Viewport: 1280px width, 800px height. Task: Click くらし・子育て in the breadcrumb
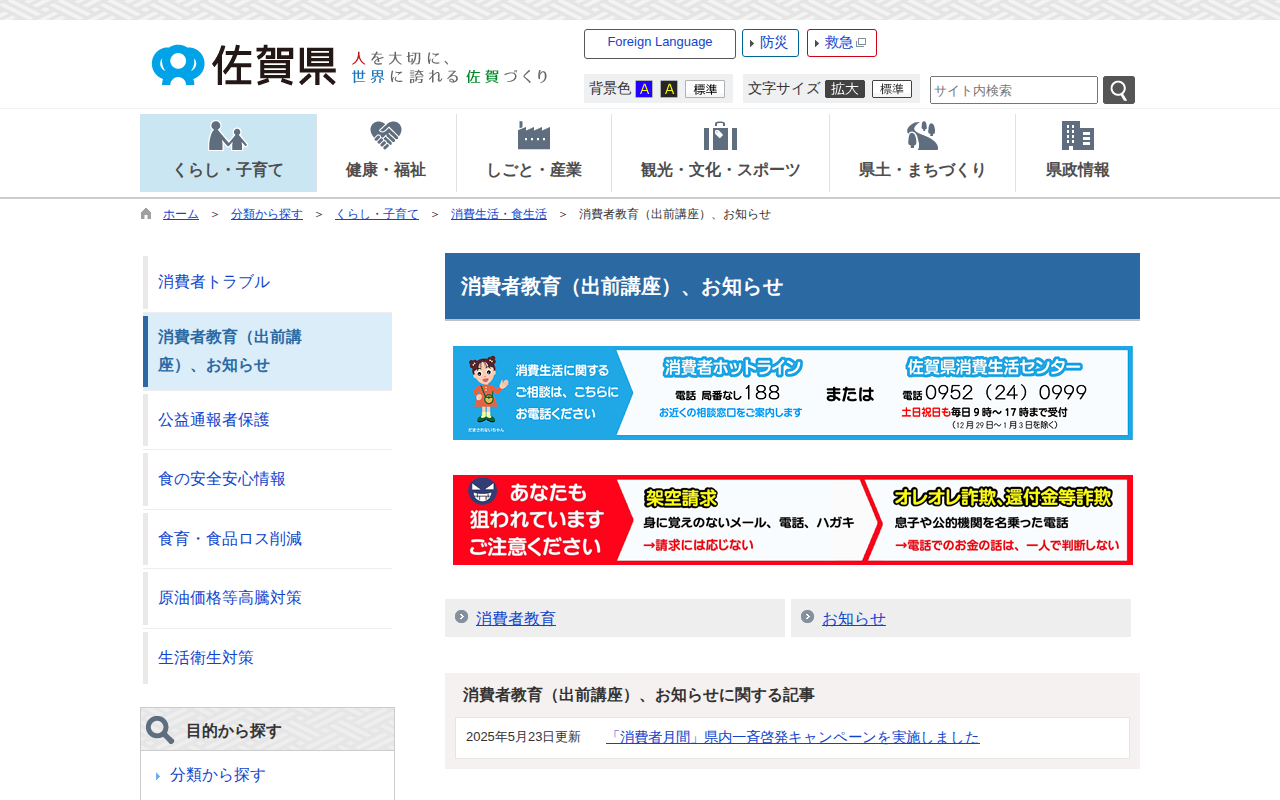(x=377, y=214)
